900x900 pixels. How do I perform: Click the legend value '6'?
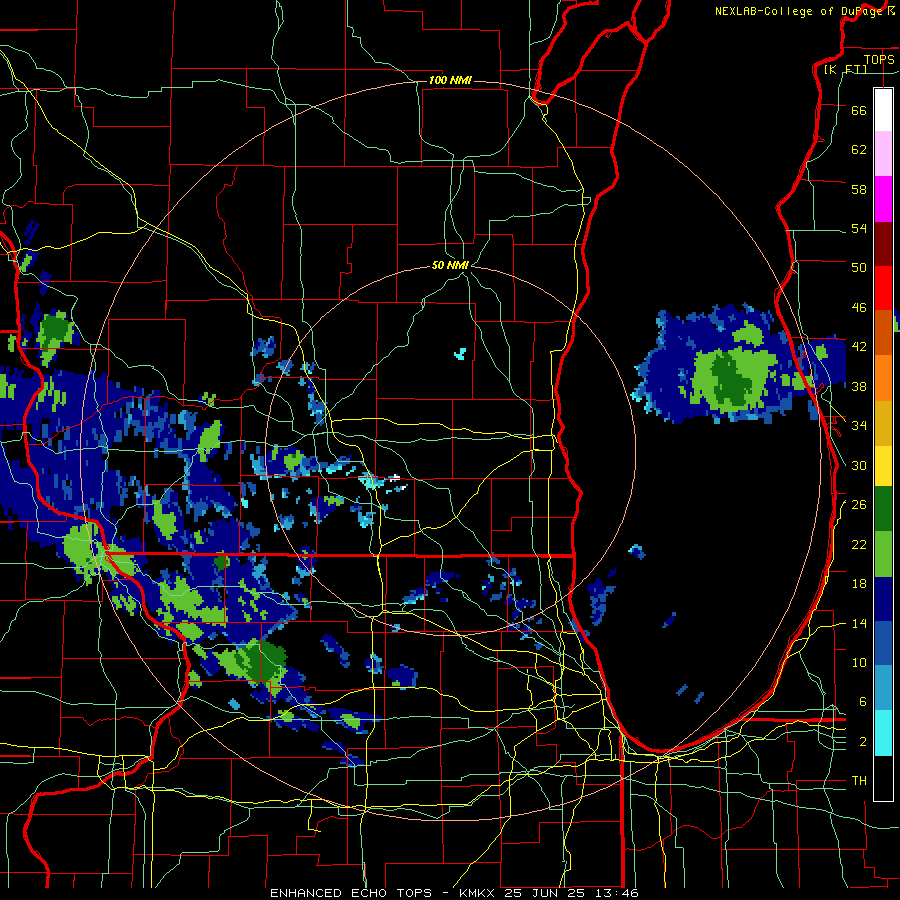point(863,702)
